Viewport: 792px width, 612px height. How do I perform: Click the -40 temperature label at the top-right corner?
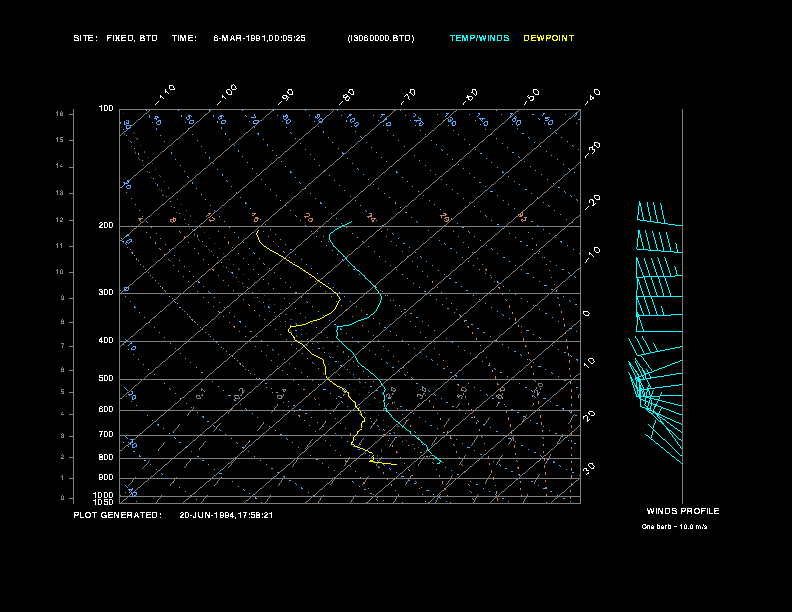click(593, 97)
